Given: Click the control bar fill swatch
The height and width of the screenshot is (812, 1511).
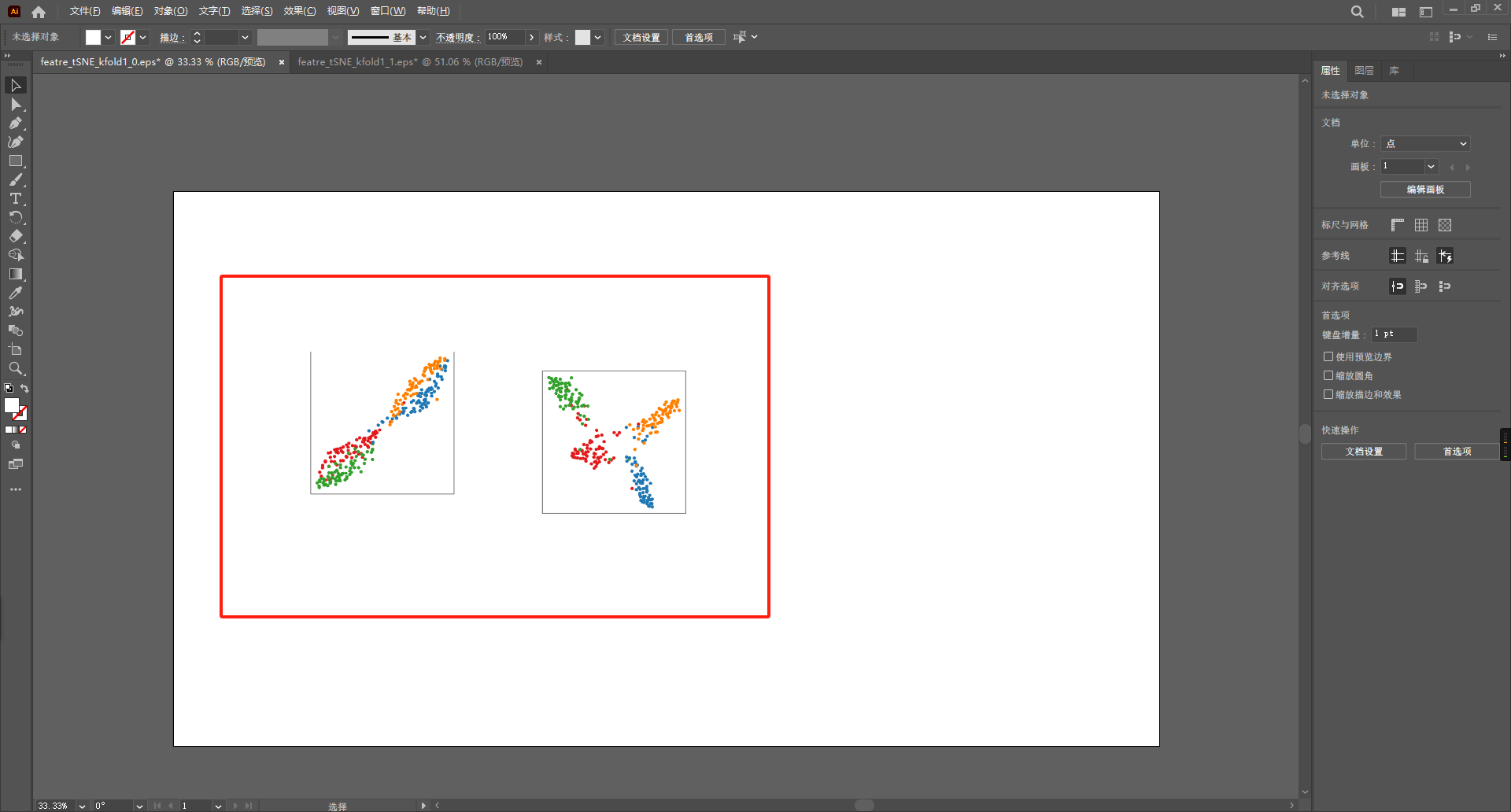Looking at the screenshot, I should tap(93, 37).
